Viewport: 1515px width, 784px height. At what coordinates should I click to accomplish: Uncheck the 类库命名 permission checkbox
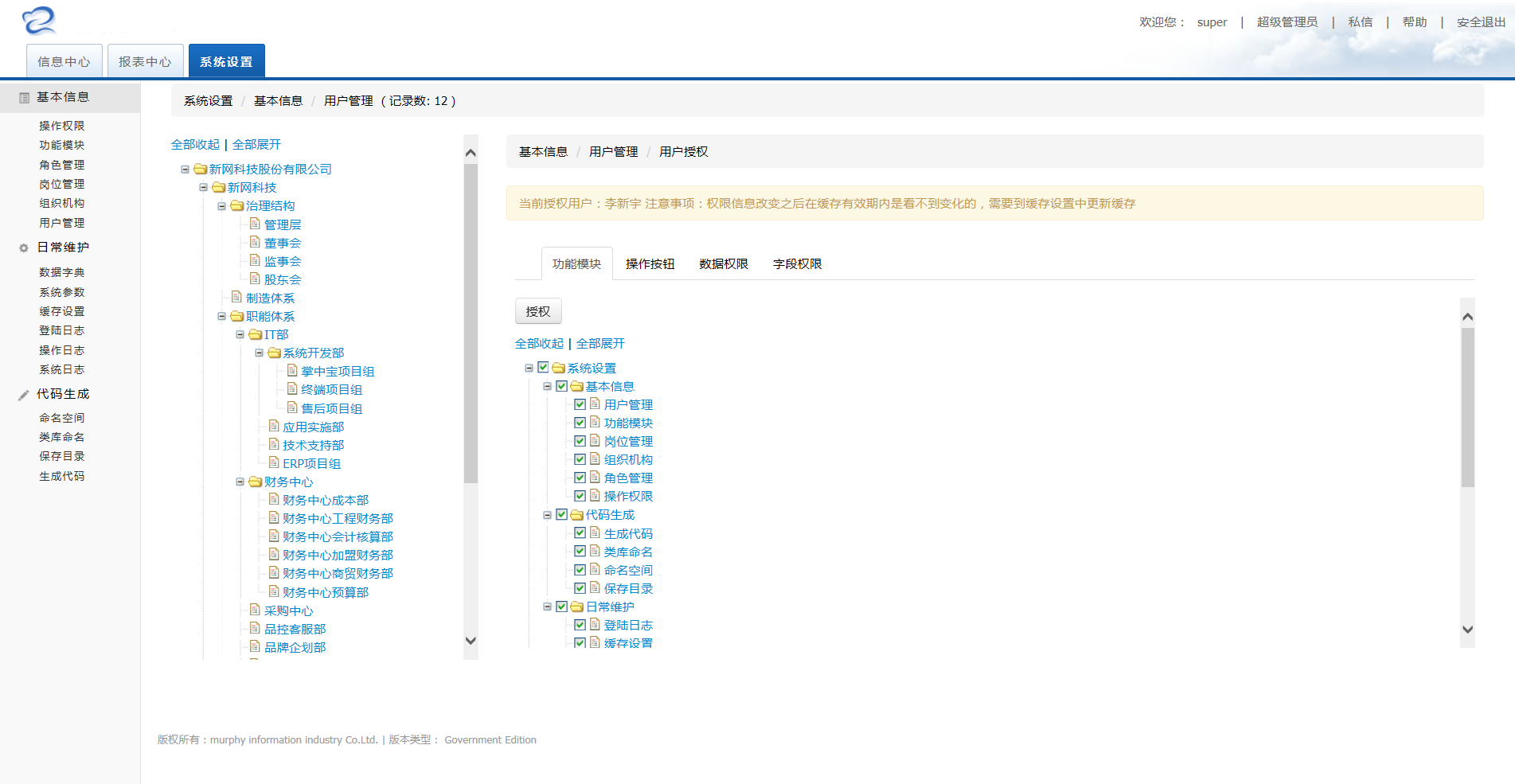(x=580, y=551)
